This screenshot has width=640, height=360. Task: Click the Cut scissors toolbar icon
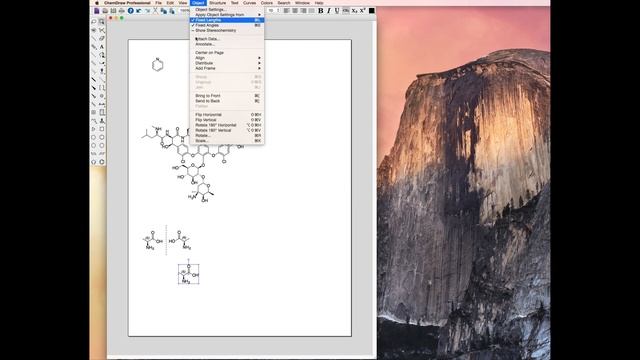coord(155,11)
